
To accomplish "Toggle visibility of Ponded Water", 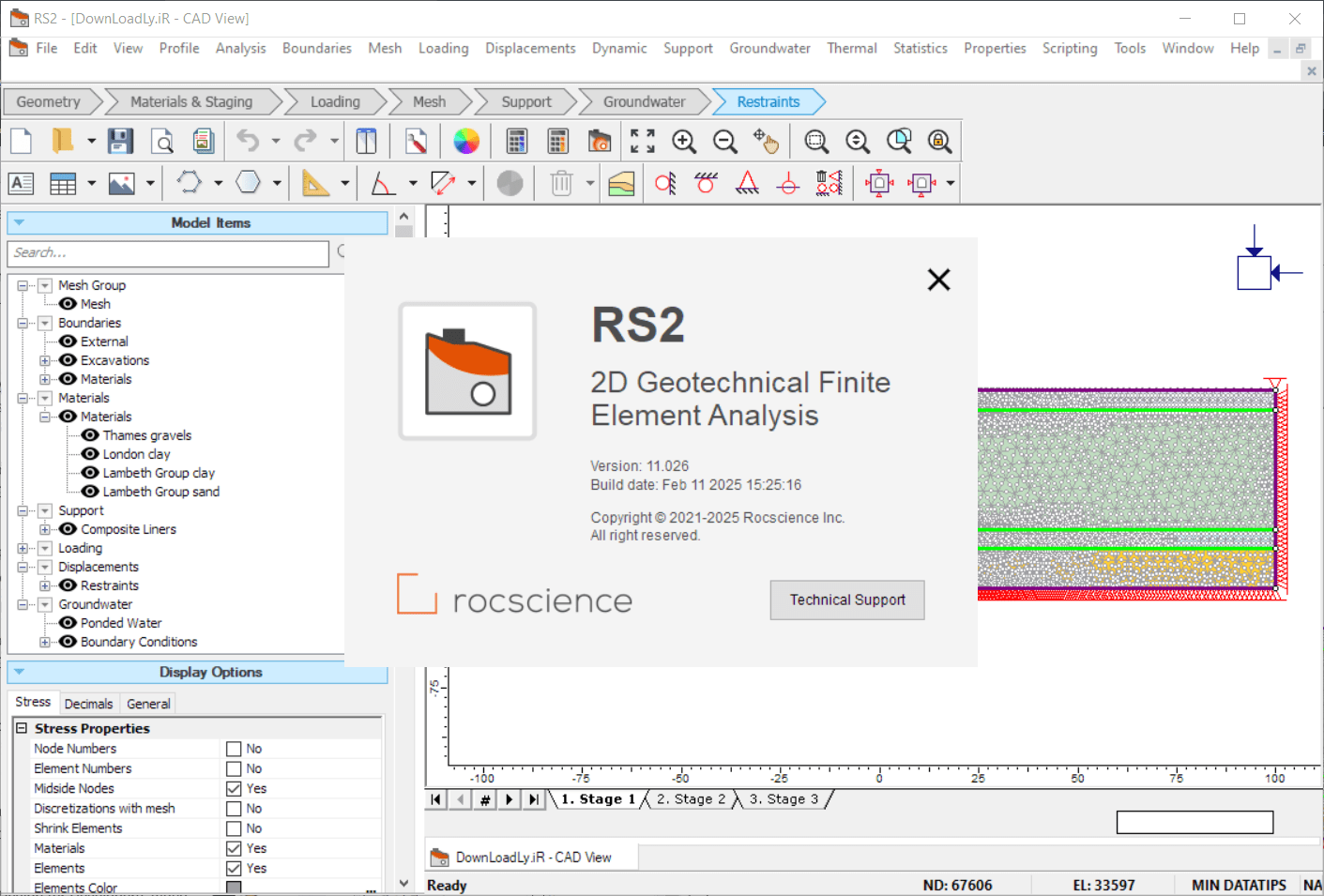I will pos(68,623).
